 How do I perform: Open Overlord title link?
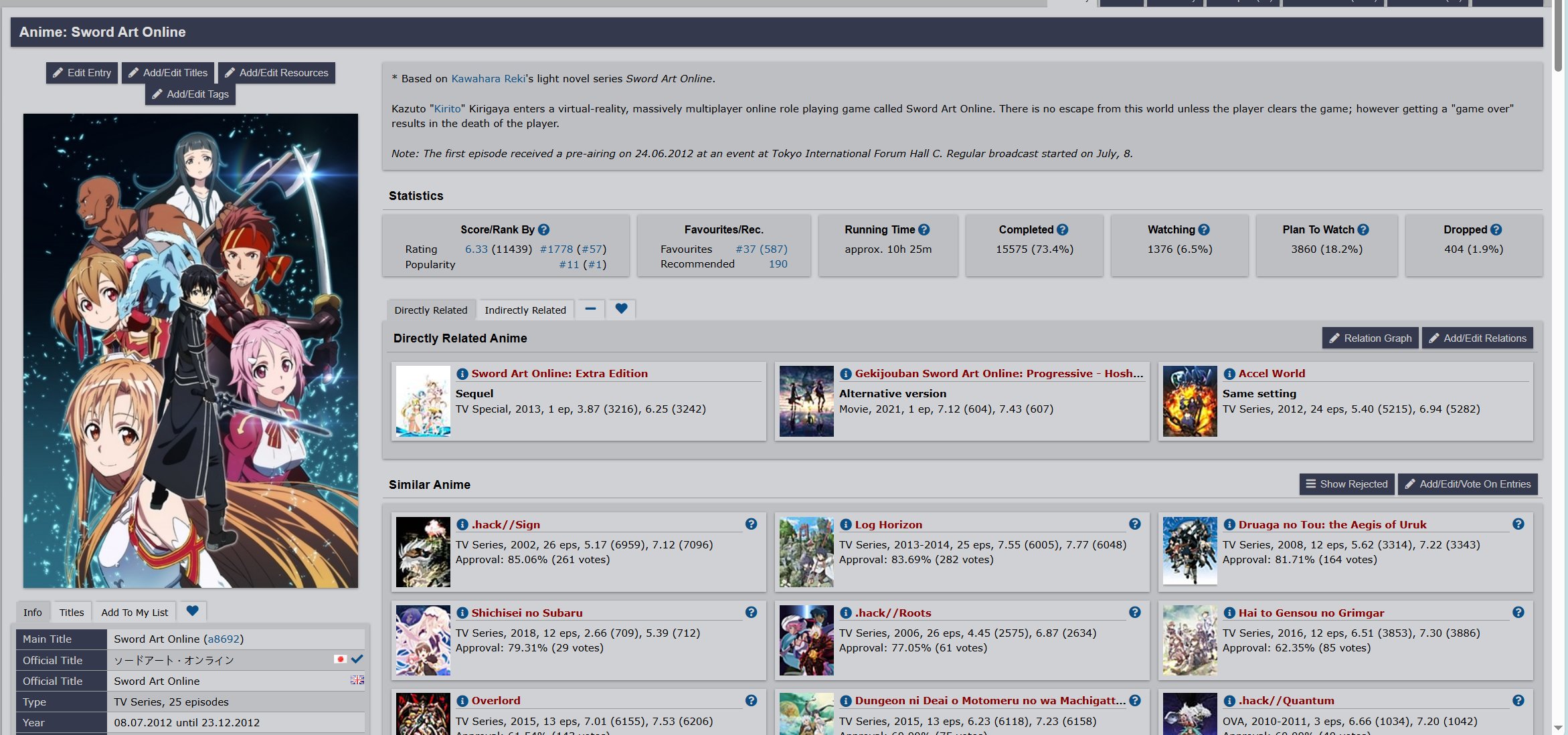pyautogui.click(x=495, y=701)
